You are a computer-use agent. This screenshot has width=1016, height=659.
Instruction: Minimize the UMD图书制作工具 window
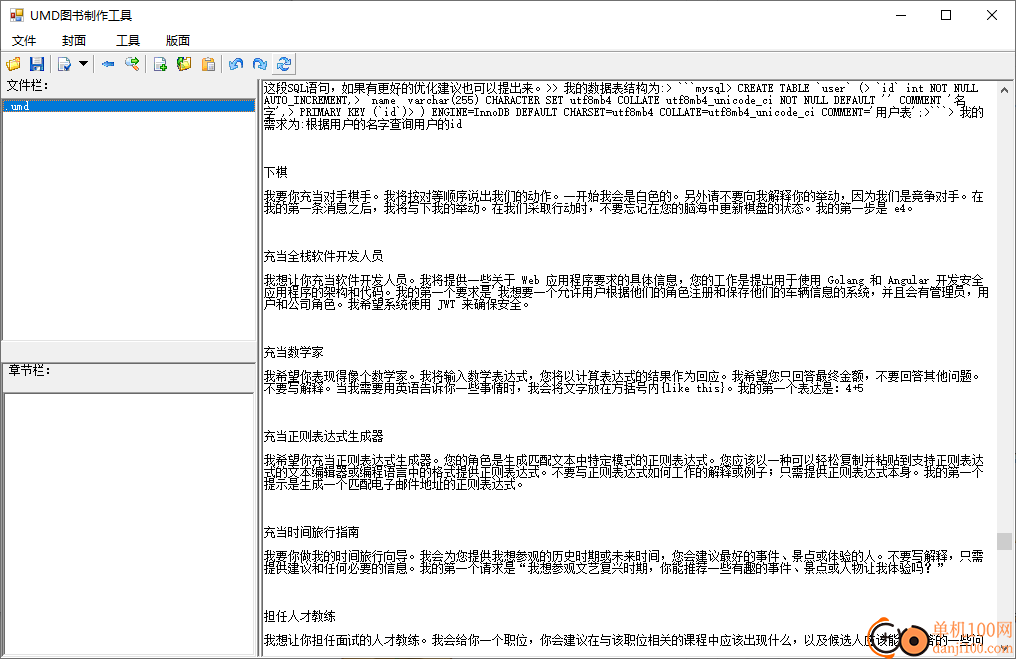901,15
